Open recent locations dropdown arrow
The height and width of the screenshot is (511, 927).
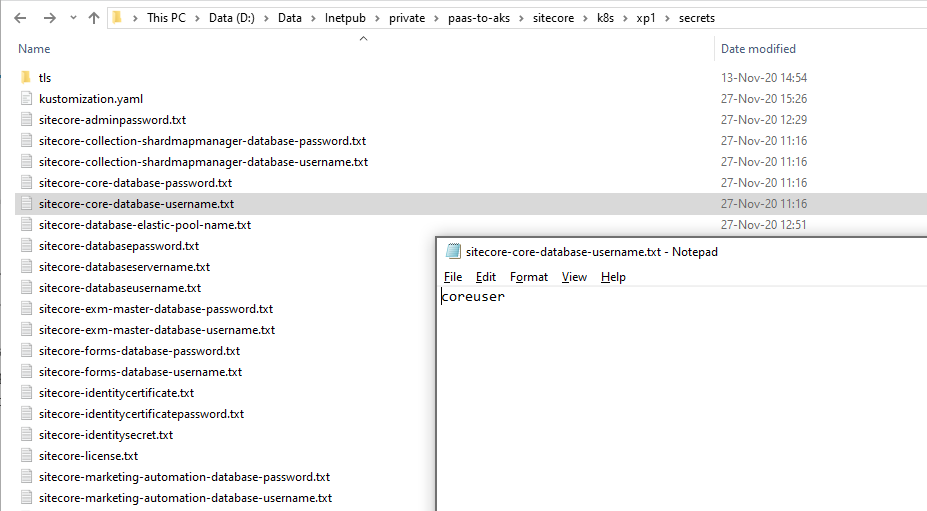click(x=73, y=18)
